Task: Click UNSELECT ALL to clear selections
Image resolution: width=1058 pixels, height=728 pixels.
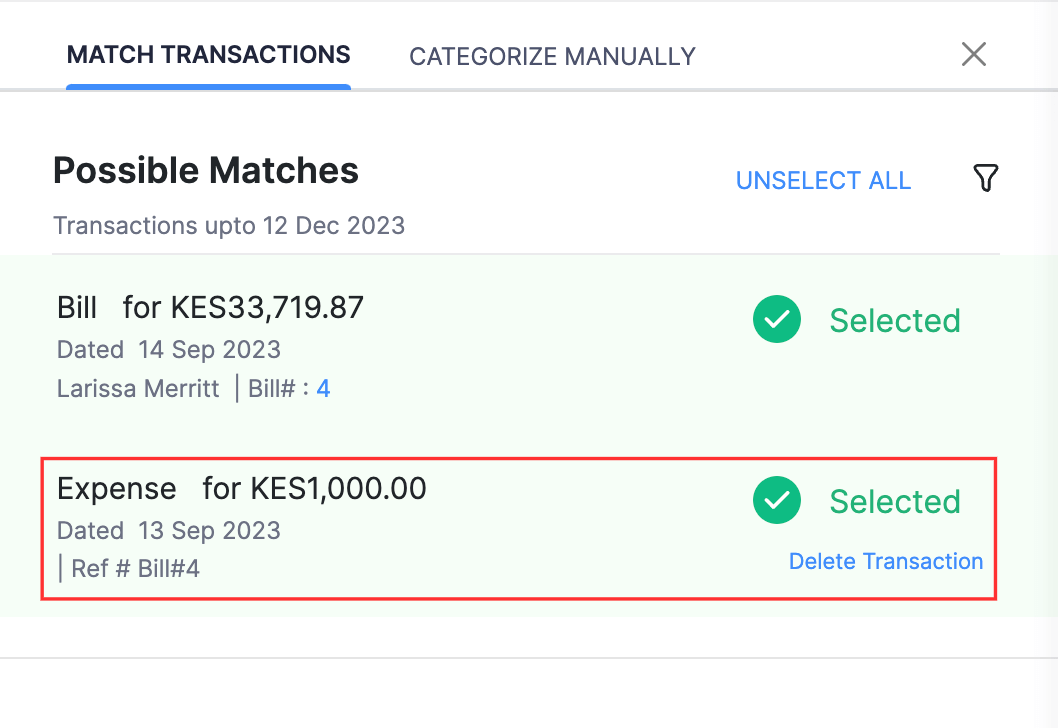Action: pyautogui.click(x=823, y=180)
